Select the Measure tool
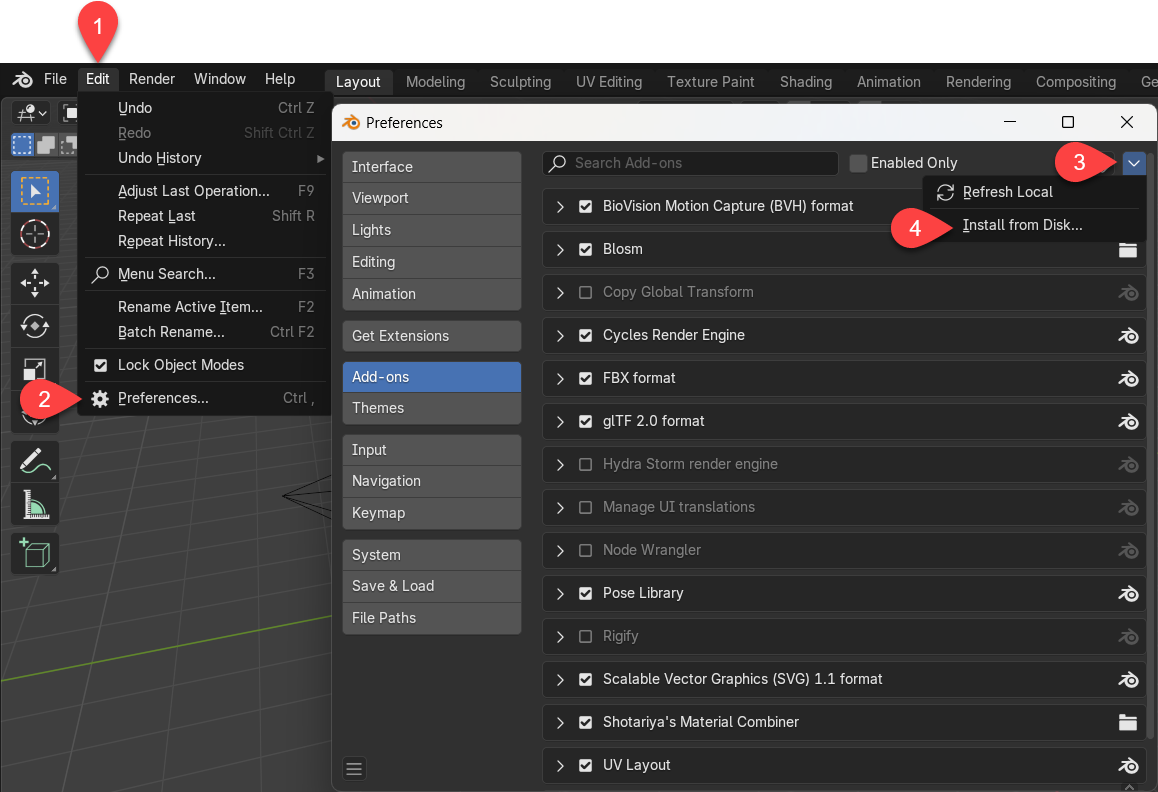1158x792 pixels. 35,505
